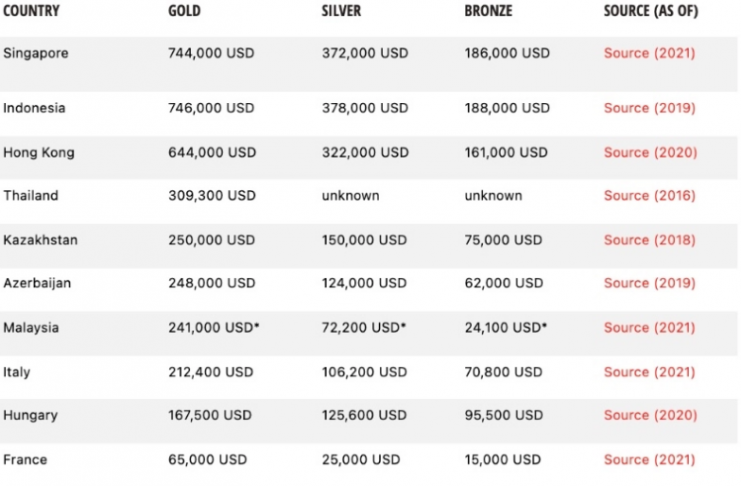Open the Singapore Source (2021) link
The image size is (741, 486).
(649, 53)
